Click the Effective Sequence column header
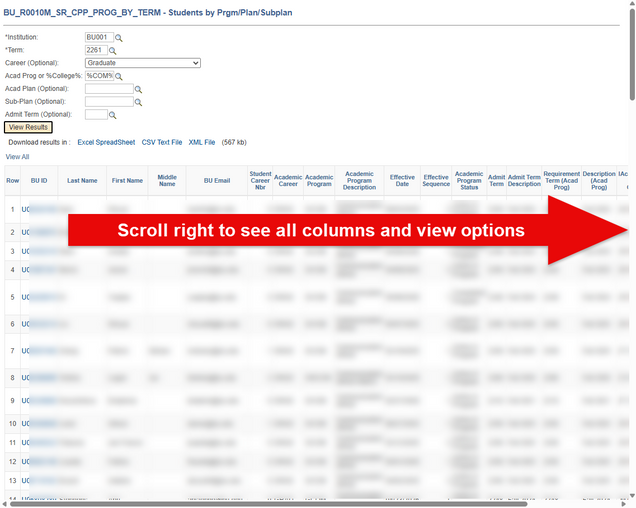This screenshot has width=636, height=508. (x=436, y=181)
